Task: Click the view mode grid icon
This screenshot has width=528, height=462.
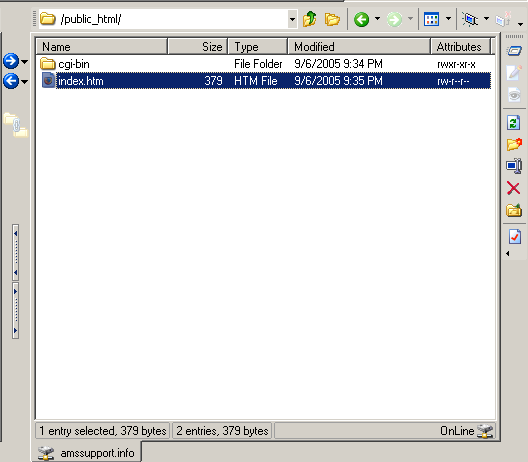Action: point(431,19)
